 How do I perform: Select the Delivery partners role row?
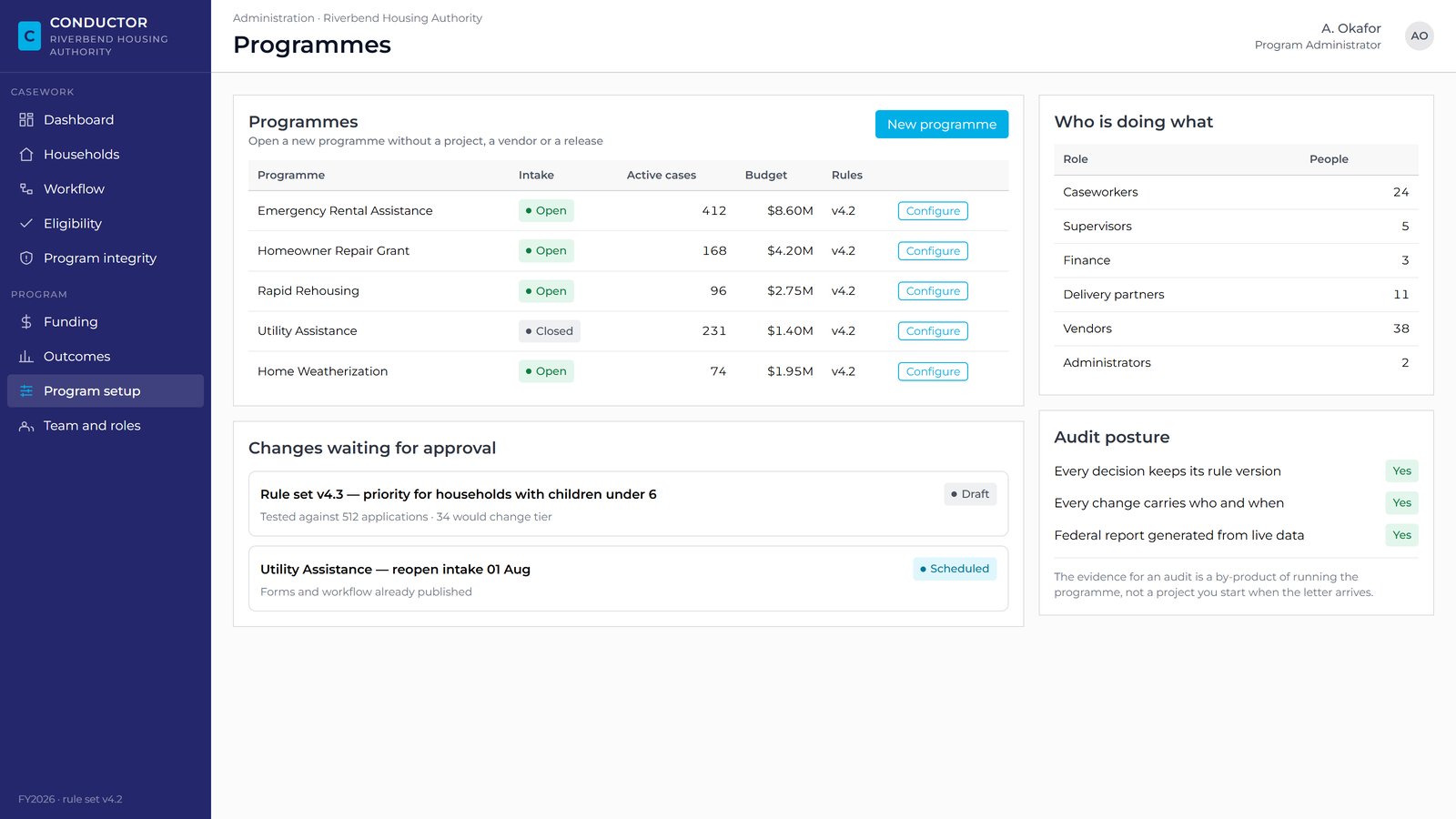click(x=1236, y=295)
